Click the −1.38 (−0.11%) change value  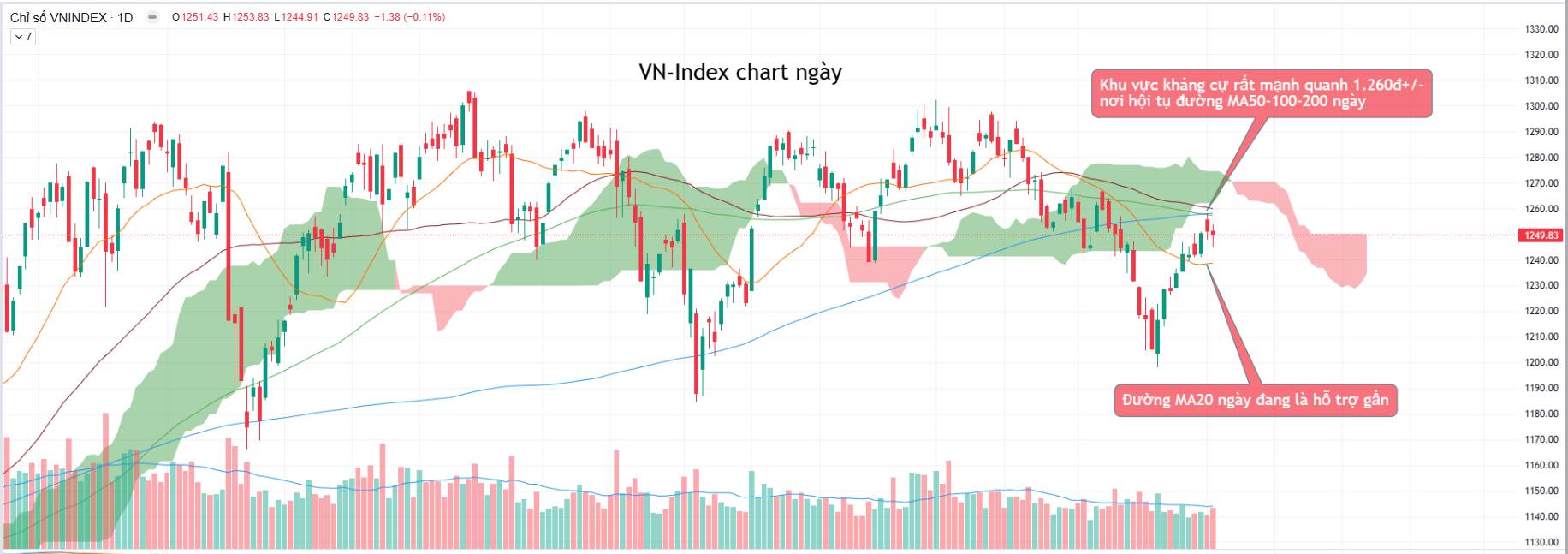[x=409, y=17]
